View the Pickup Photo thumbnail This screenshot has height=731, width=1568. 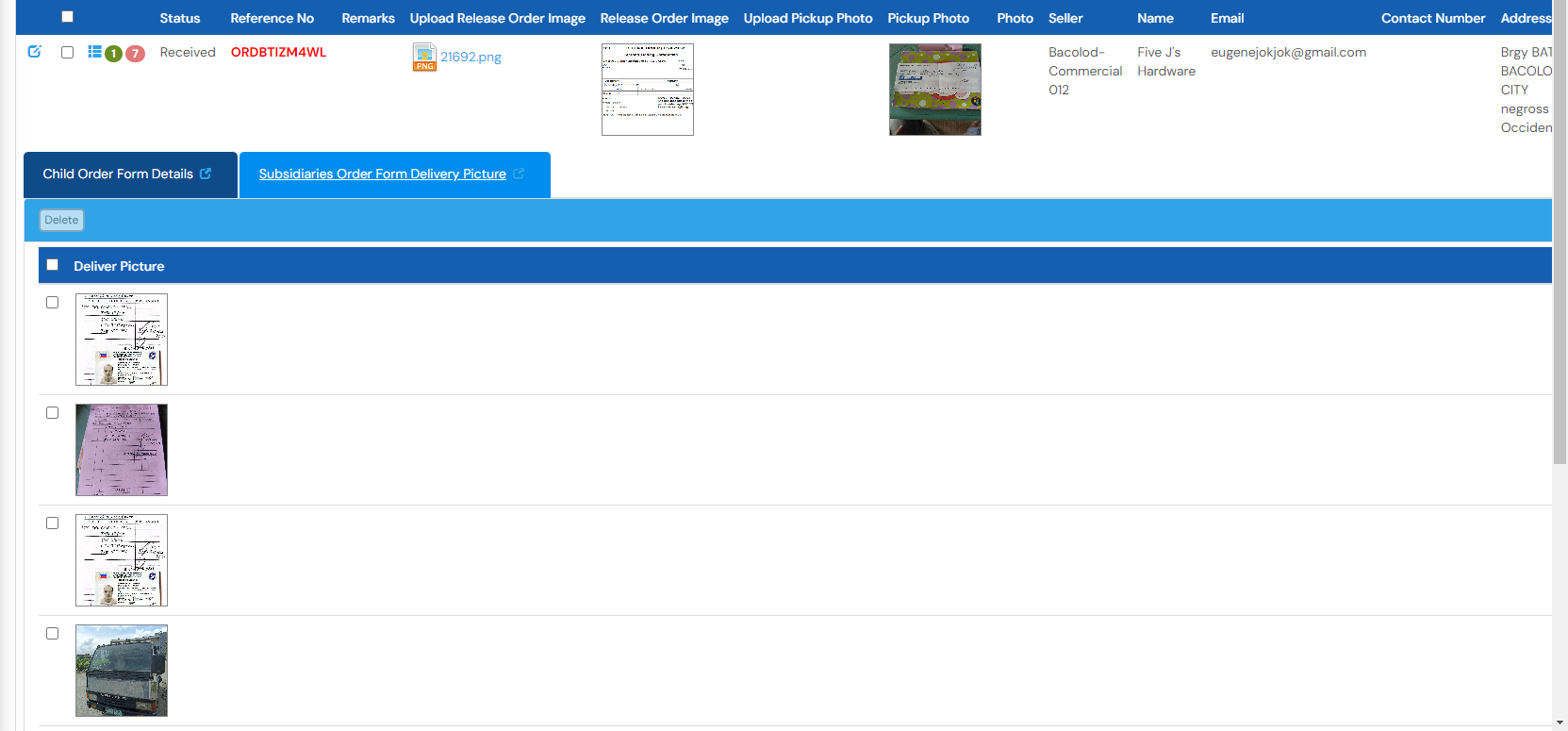click(x=934, y=90)
